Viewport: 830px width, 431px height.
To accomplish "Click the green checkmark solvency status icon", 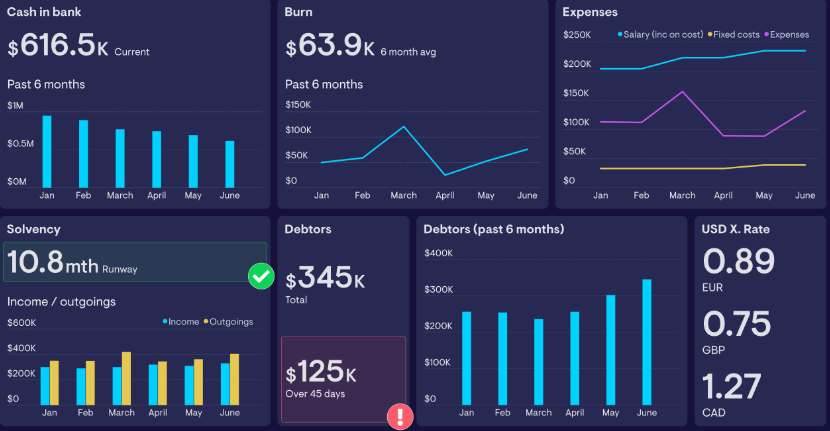I will (261, 276).
